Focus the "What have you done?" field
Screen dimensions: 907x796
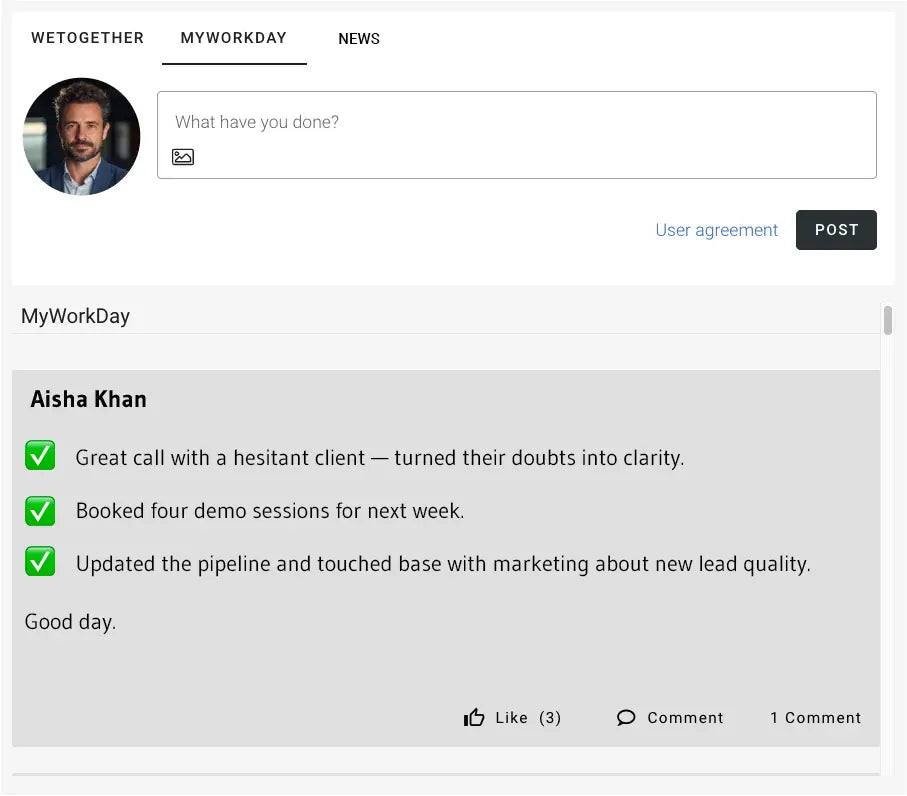[x=516, y=123]
